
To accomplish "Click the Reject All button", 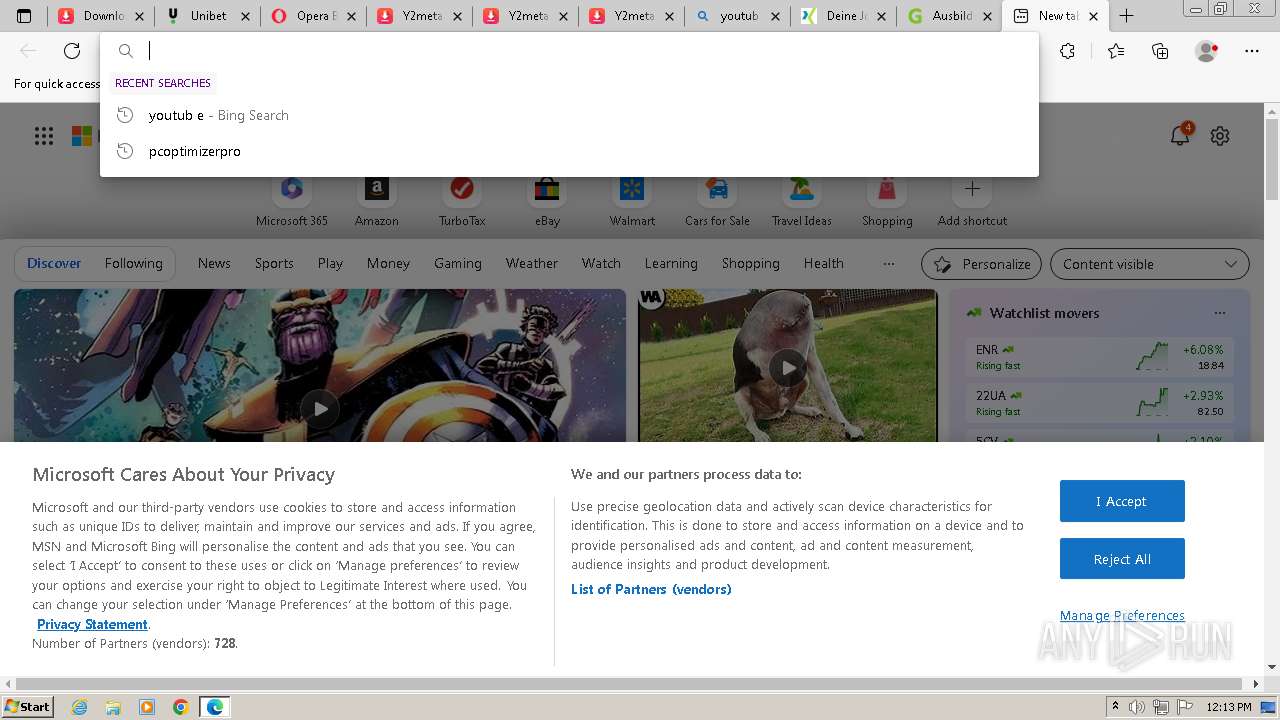I will click(1122, 559).
